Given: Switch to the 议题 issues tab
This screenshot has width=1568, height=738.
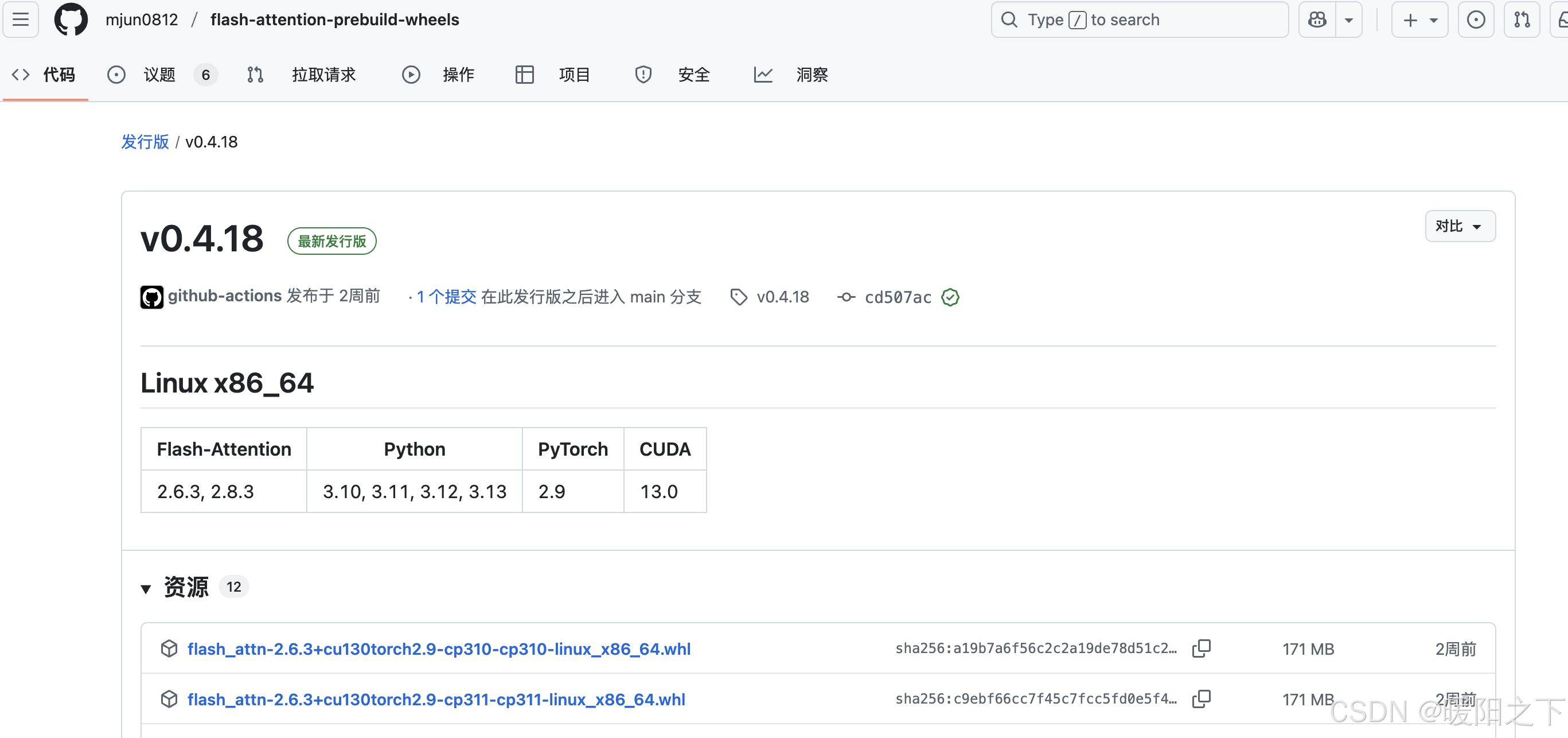Looking at the screenshot, I should tap(159, 75).
